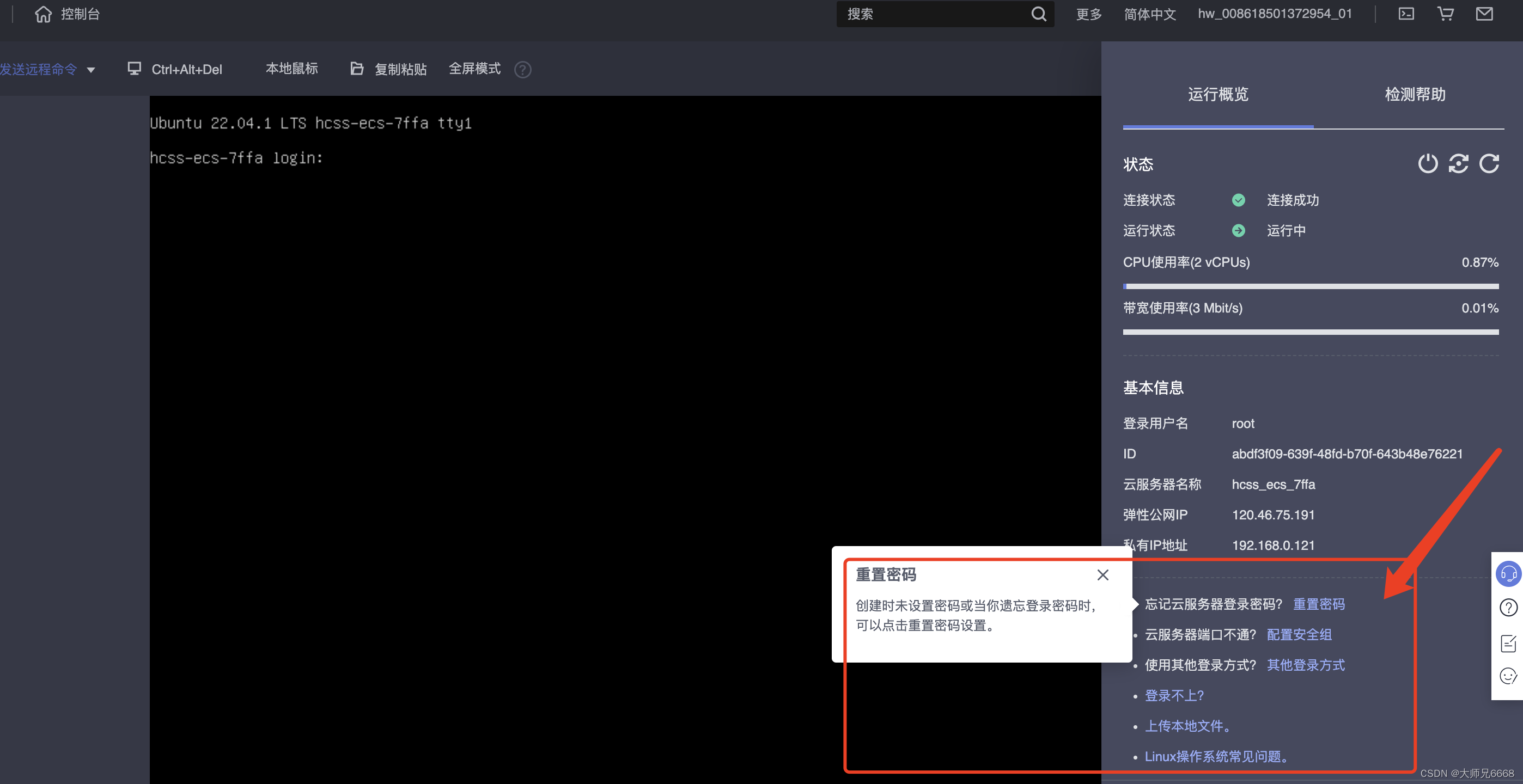Image resolution: width=1523 pixels, height=784 pixels.
Task: Click the refresh status icon
Action: pos(1489,163)
